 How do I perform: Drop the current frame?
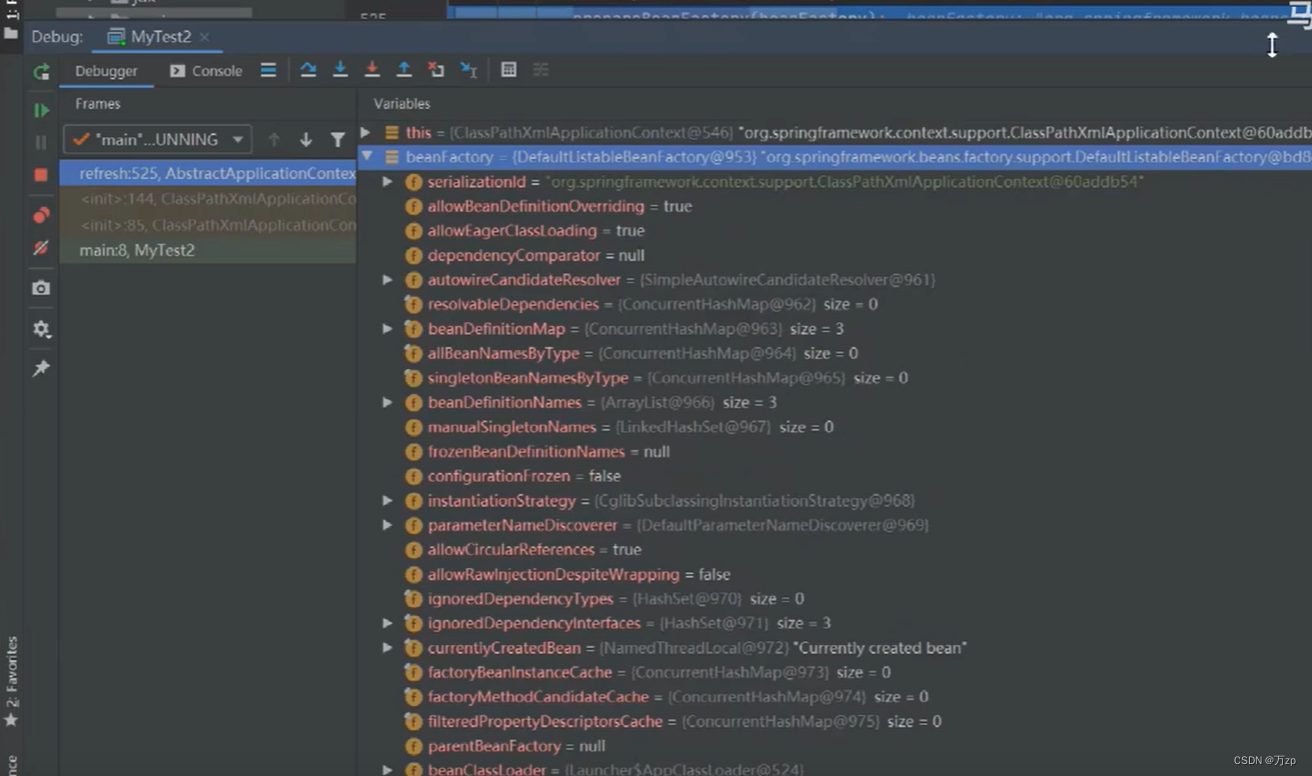pyautogui.click(x=436, y=70)
